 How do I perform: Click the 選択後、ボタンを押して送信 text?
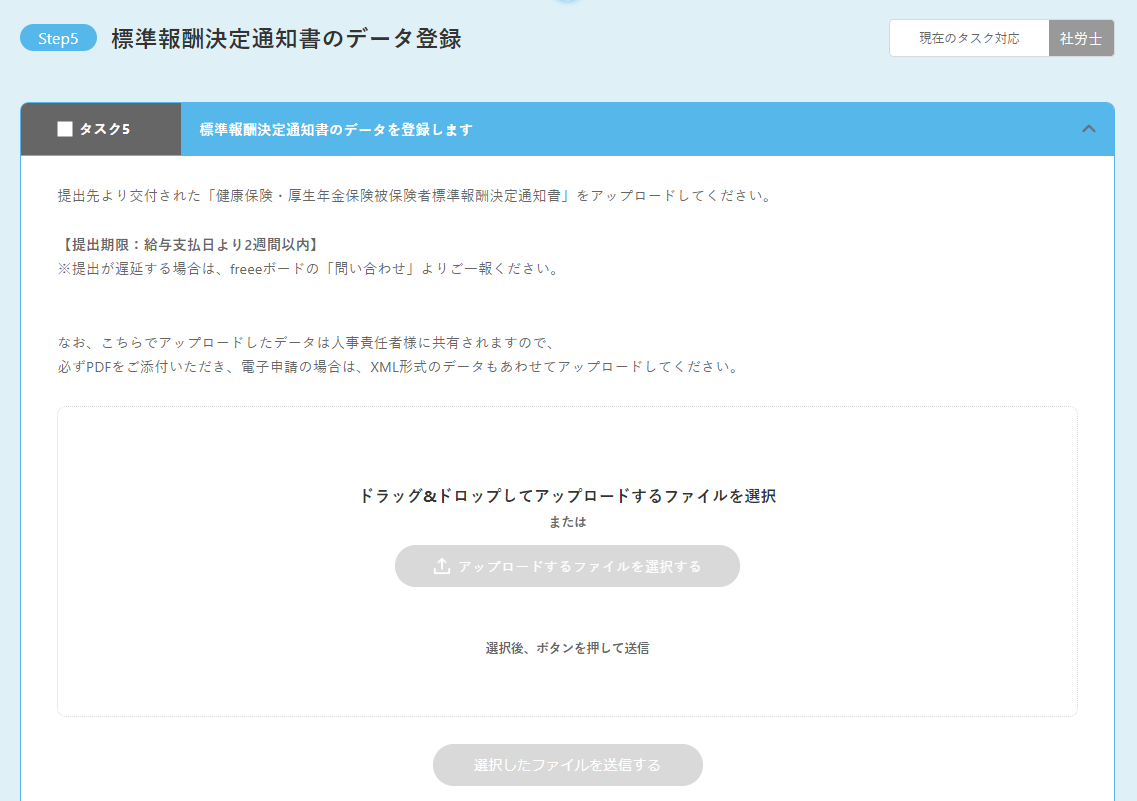coord(567,648)
